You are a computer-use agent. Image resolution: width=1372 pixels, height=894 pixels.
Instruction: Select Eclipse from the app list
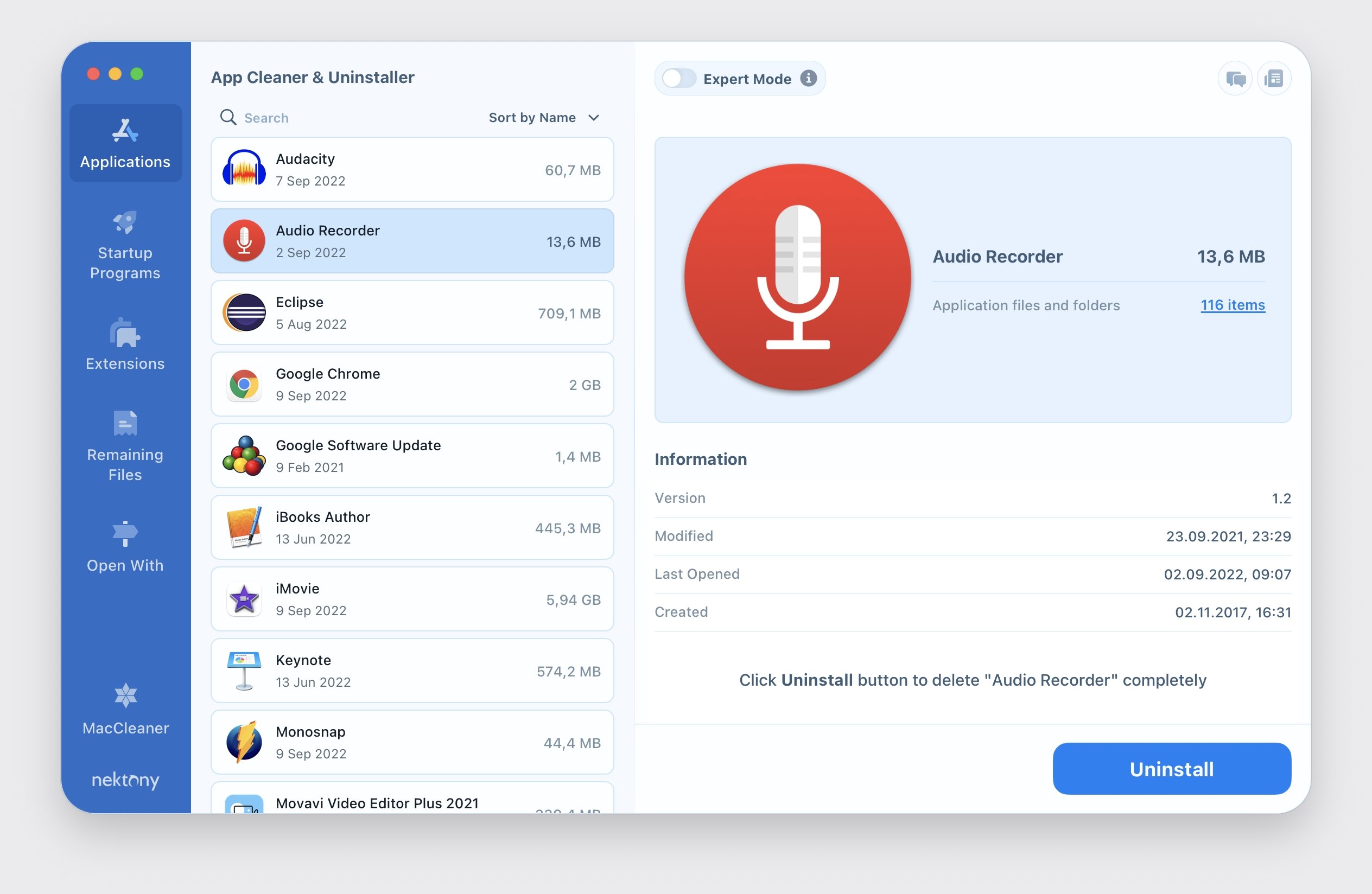[411, 312]
